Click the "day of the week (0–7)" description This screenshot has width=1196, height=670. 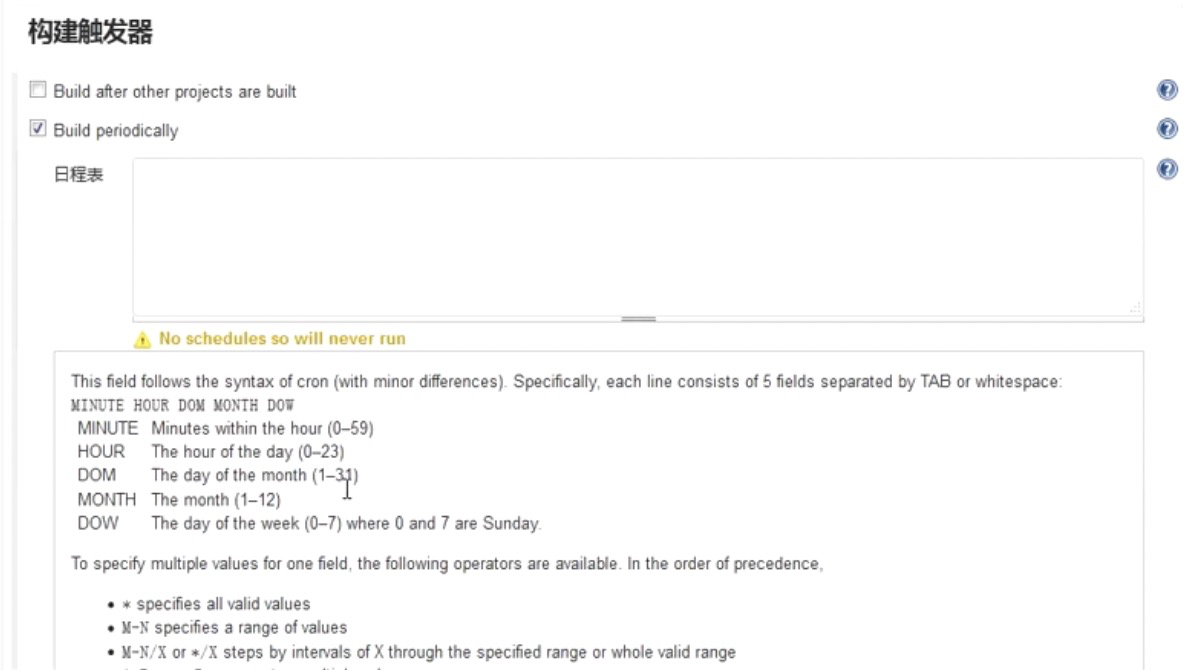click(345, 523)
